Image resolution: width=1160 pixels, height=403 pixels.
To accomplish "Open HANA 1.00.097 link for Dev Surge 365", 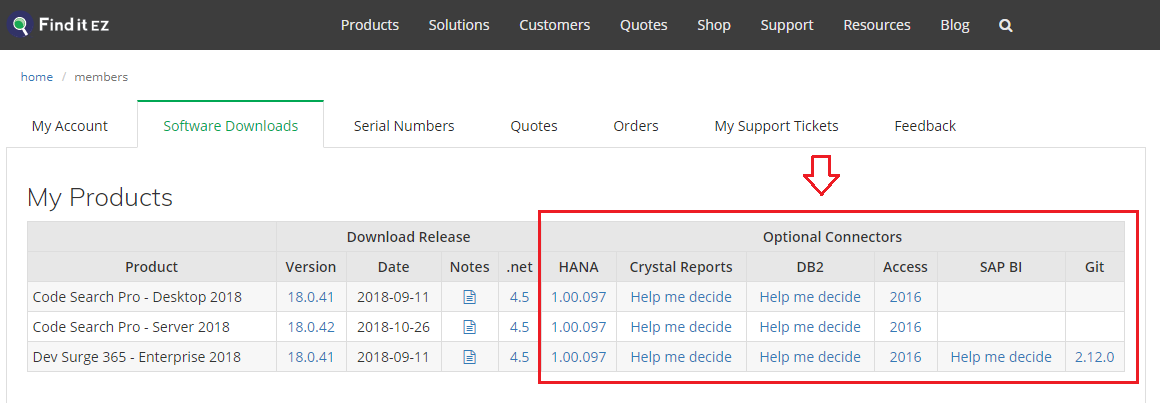I will pos(579,357).
